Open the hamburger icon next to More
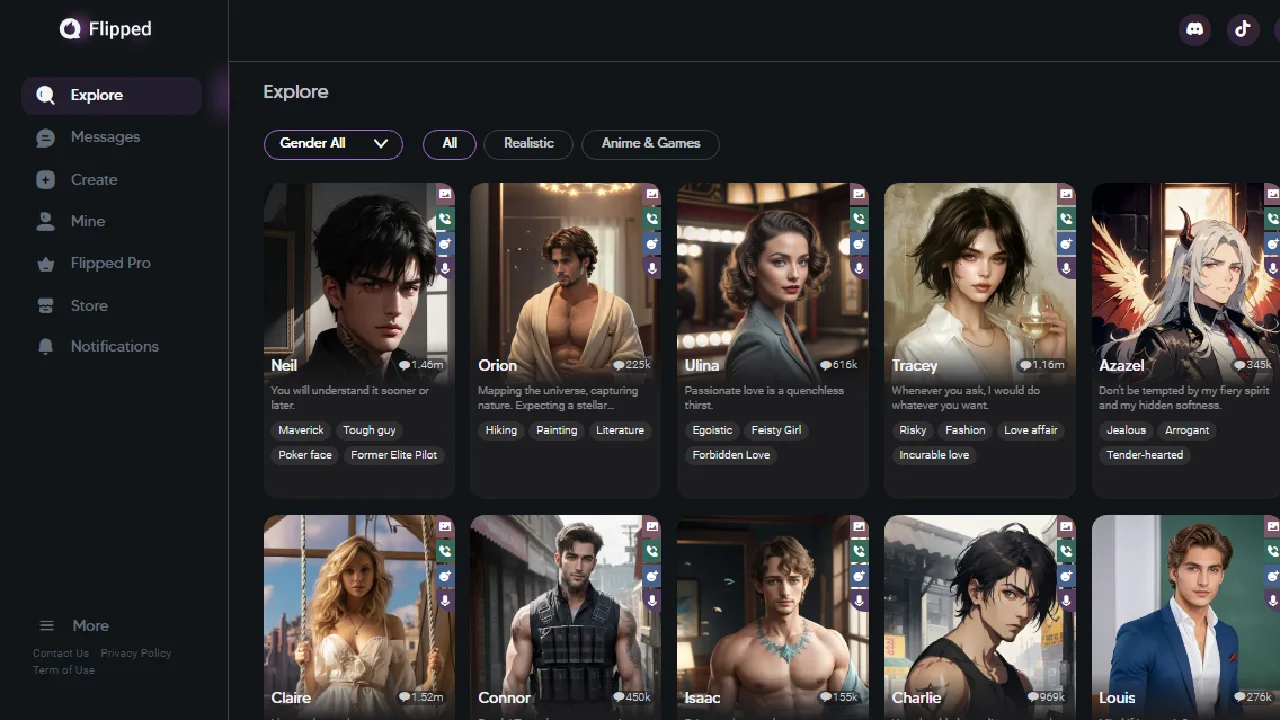1280x720 pixels. [x=46, y=625]
